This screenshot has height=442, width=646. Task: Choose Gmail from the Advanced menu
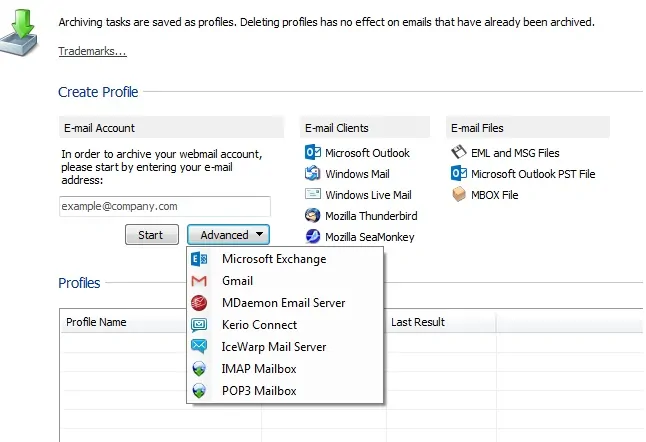tap(285, 281)
